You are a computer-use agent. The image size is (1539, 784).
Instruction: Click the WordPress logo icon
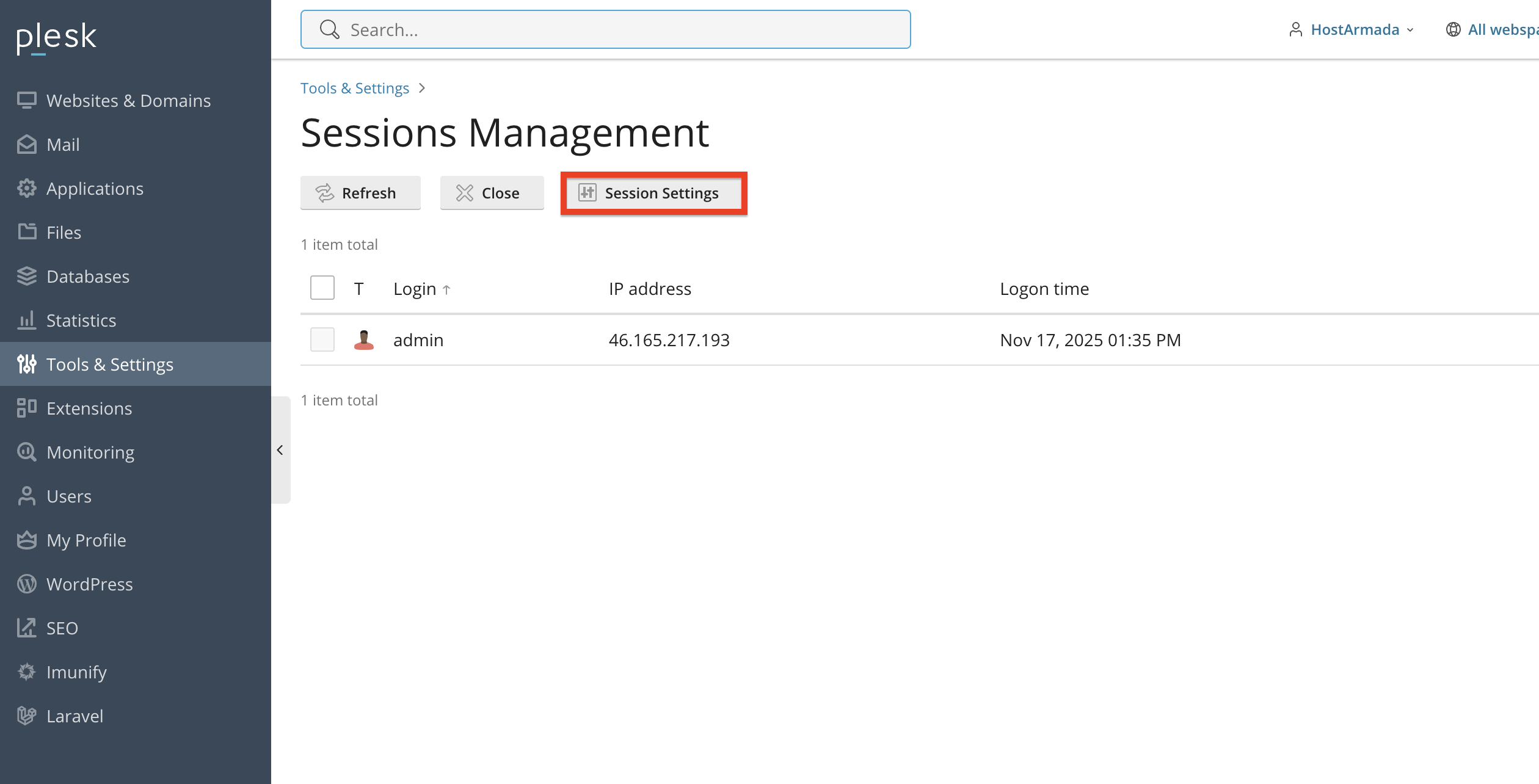pyautogui.click(x=27, y=584)
